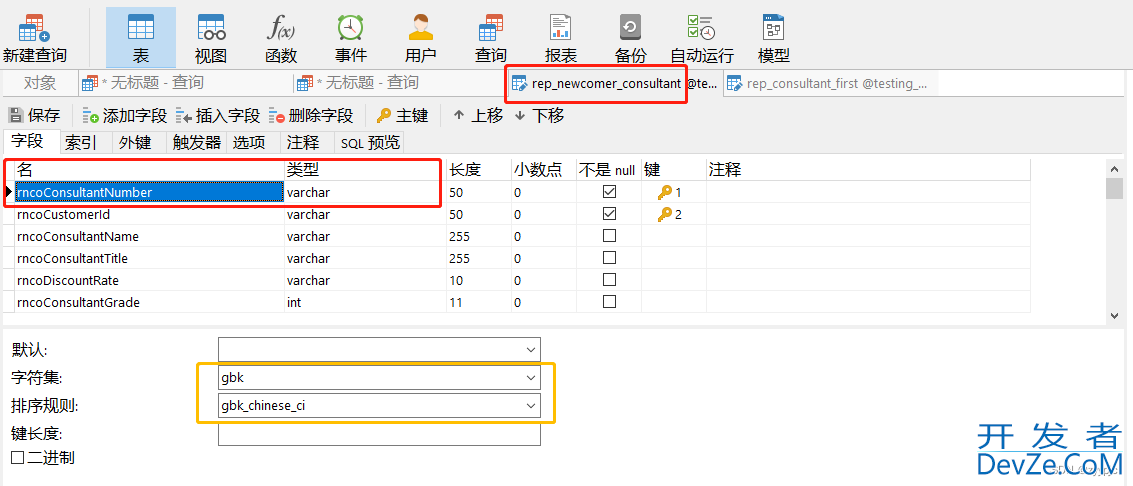This screenshot has height=486, width=1133.
Task: Click the 长度 column header
Action: (478, 170)
